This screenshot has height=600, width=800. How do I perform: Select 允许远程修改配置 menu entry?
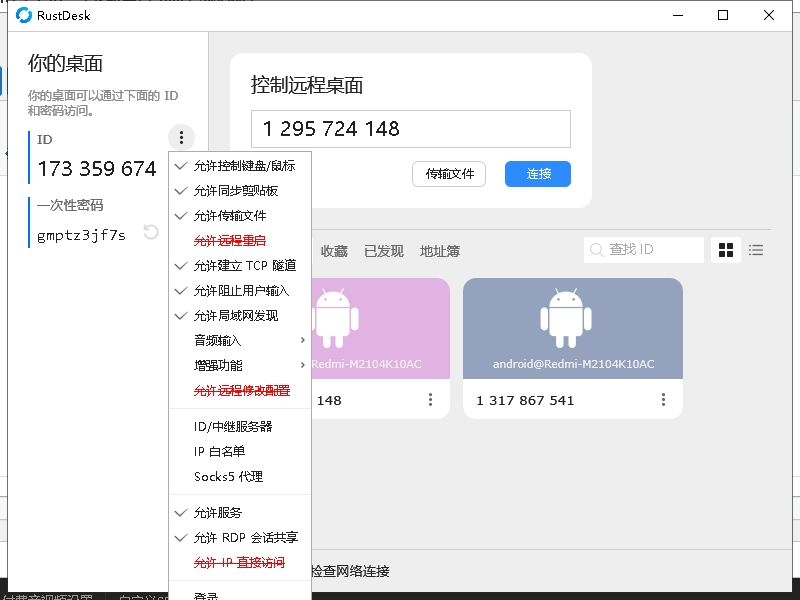coord(240,391)
